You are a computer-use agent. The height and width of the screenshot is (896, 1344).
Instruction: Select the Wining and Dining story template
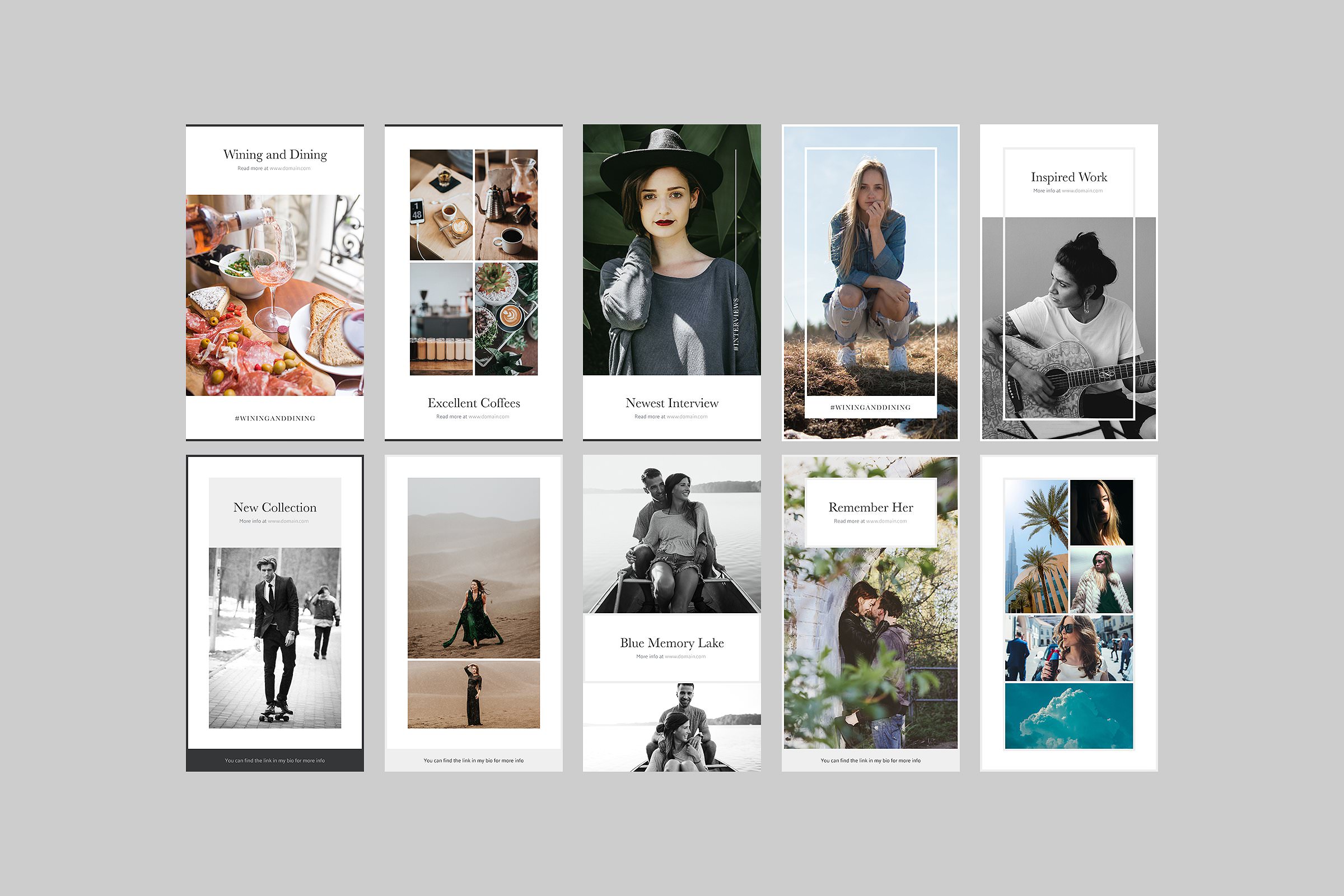coord(275,282)
